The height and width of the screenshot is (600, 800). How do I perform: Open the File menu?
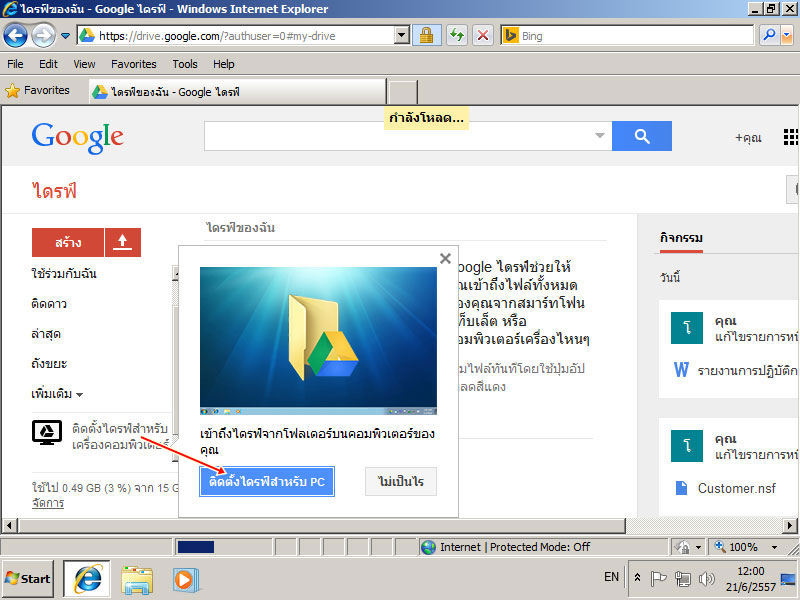point(15,64)
